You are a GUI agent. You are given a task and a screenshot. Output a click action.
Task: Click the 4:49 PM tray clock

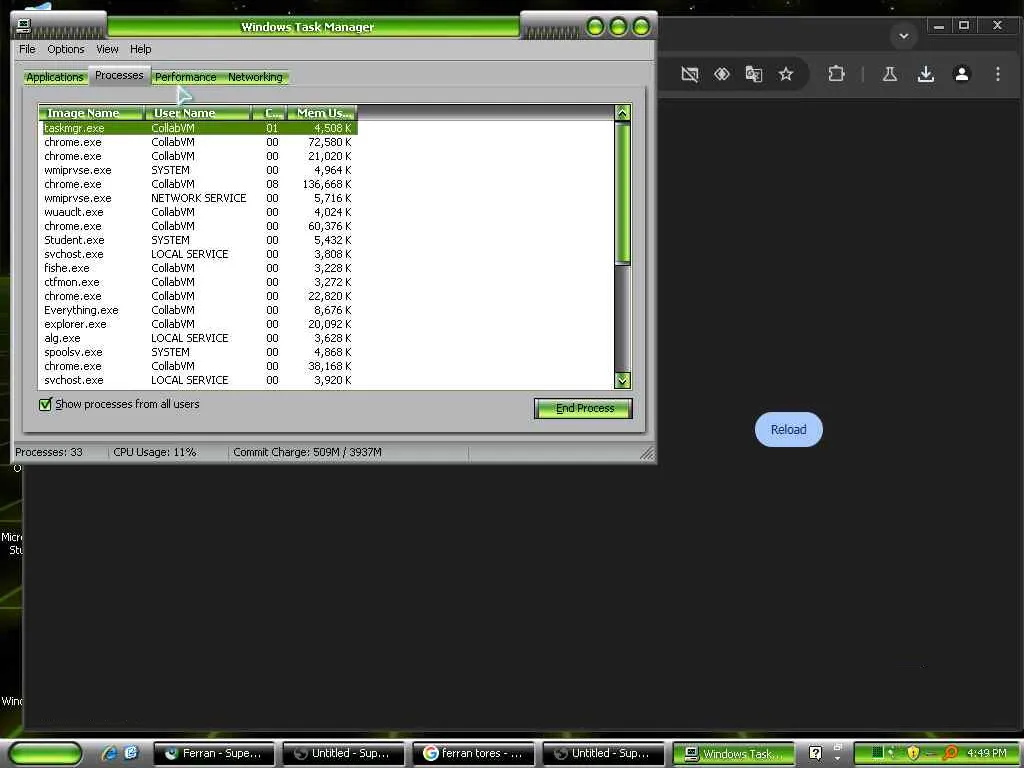pos(987,754)
